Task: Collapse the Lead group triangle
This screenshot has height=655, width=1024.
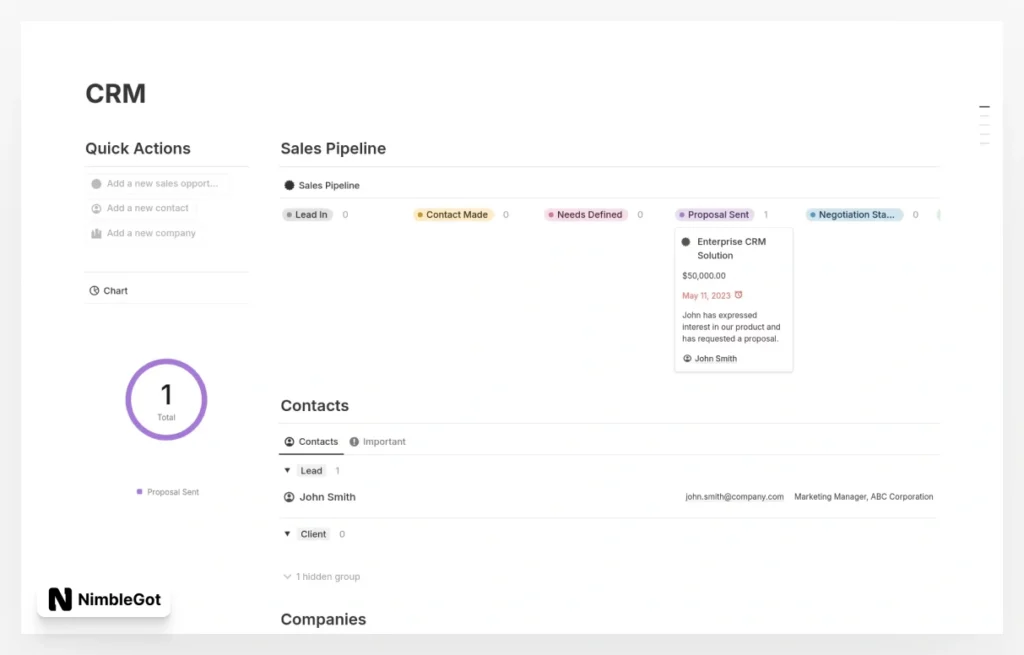Action: [x=287, y=470]
